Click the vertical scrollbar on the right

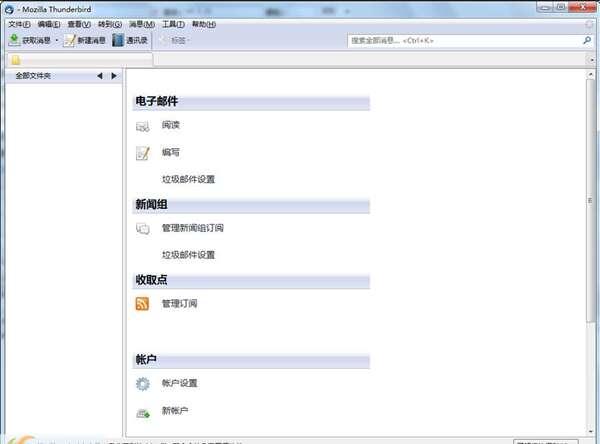593,200
